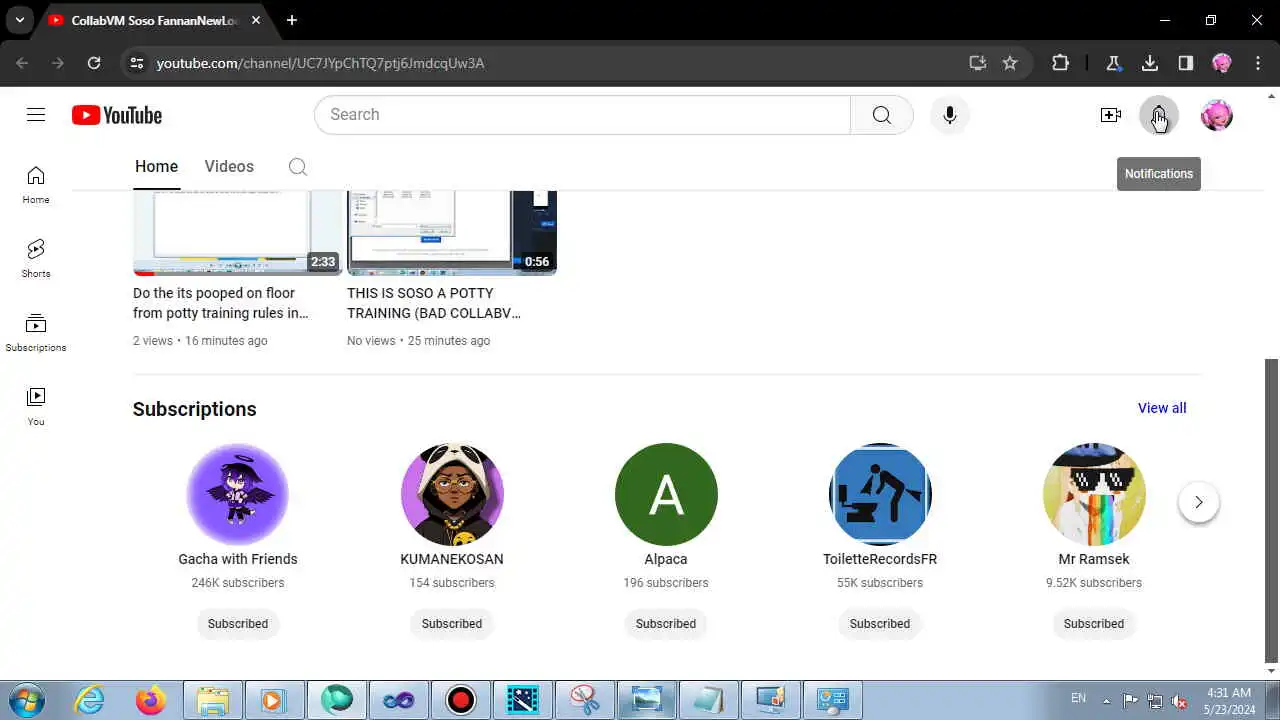Open the Notifications bell
The width and height of the screenshot is (1280, 720).
click(1158, 115)
